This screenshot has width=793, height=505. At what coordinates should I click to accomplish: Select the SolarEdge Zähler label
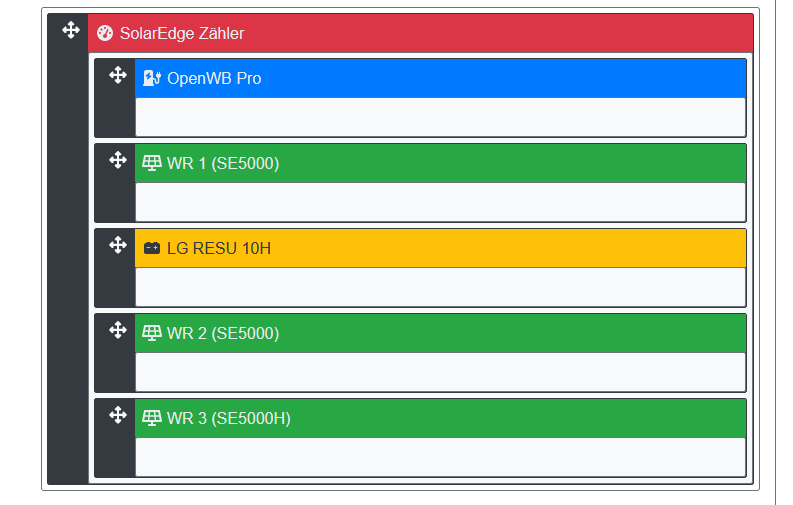coord(182,33)
